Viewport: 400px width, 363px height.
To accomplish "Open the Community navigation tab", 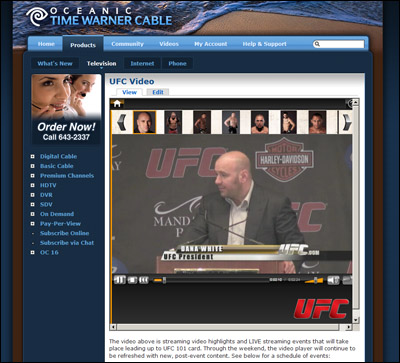I will [x=127, y=44].
